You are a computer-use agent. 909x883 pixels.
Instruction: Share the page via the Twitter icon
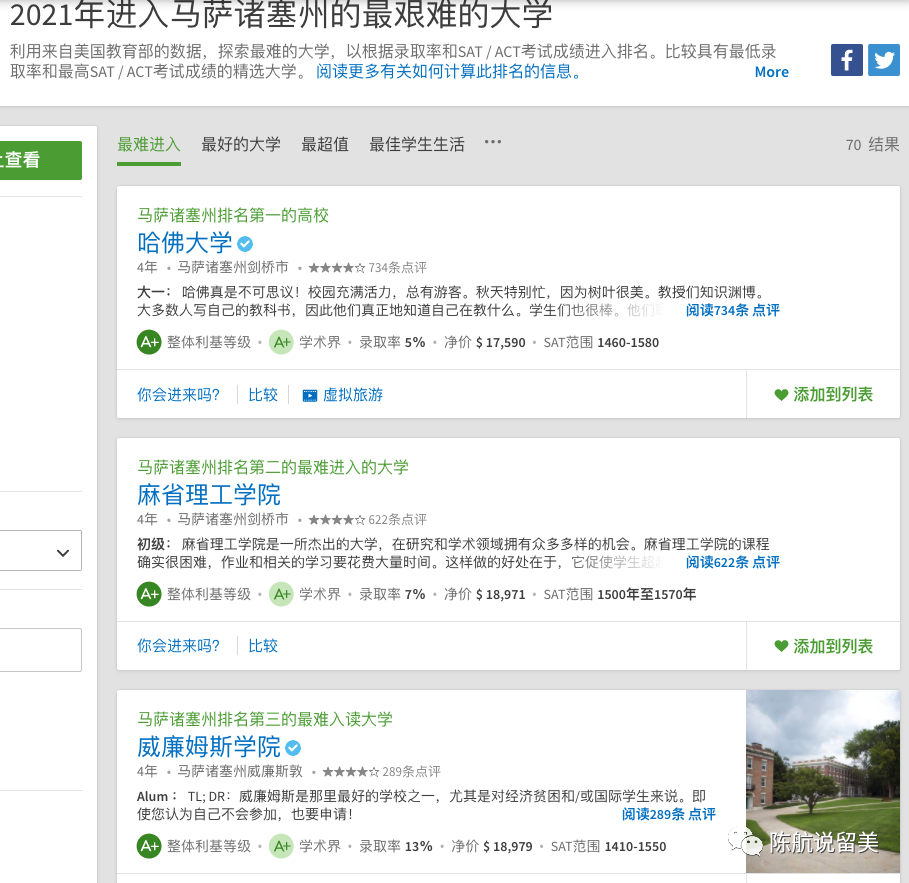(x=883, y=60)
